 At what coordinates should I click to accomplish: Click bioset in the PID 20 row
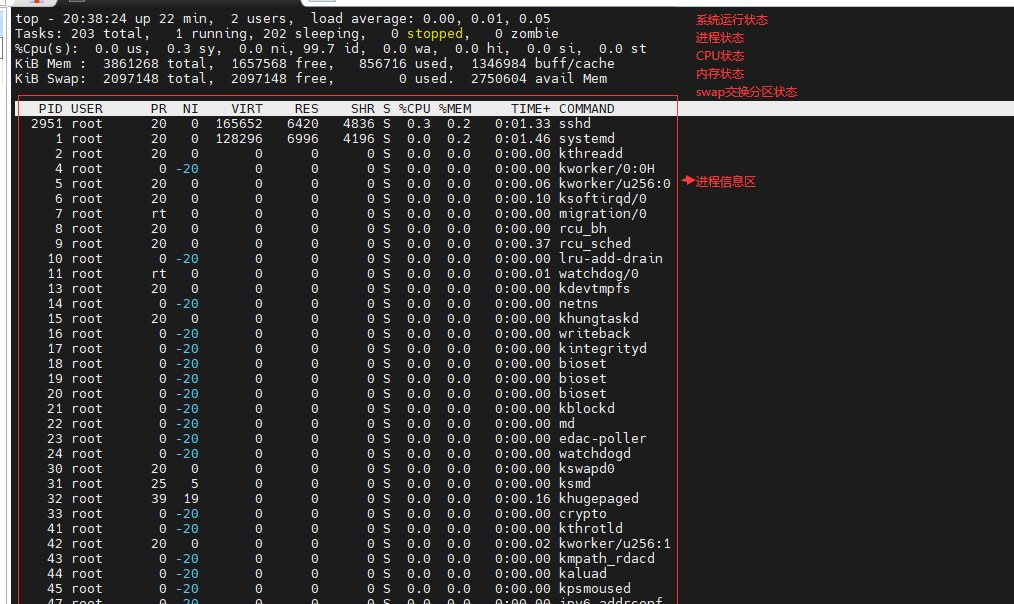tap(583, 393)
